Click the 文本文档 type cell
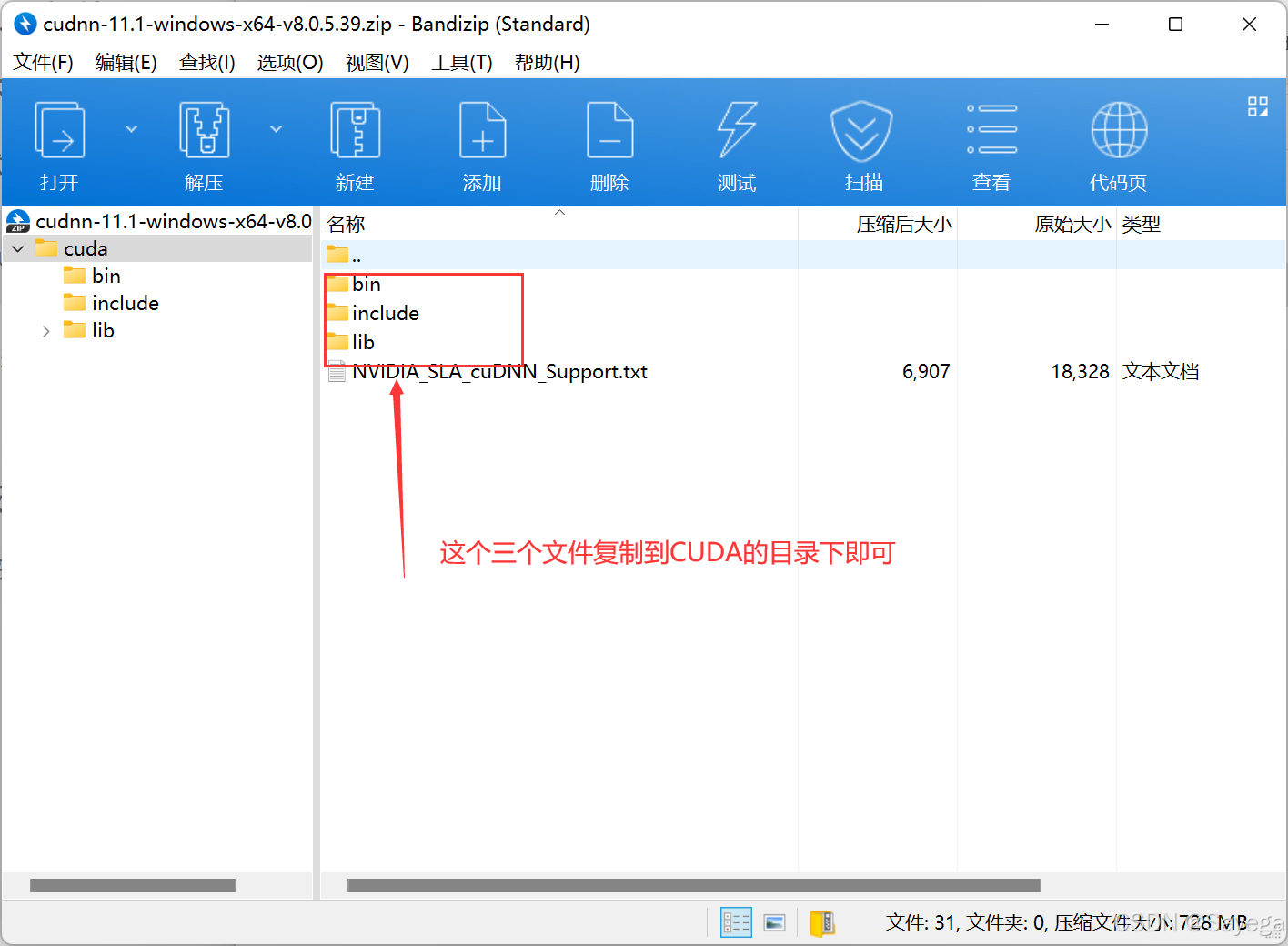 coord(1161,372)
